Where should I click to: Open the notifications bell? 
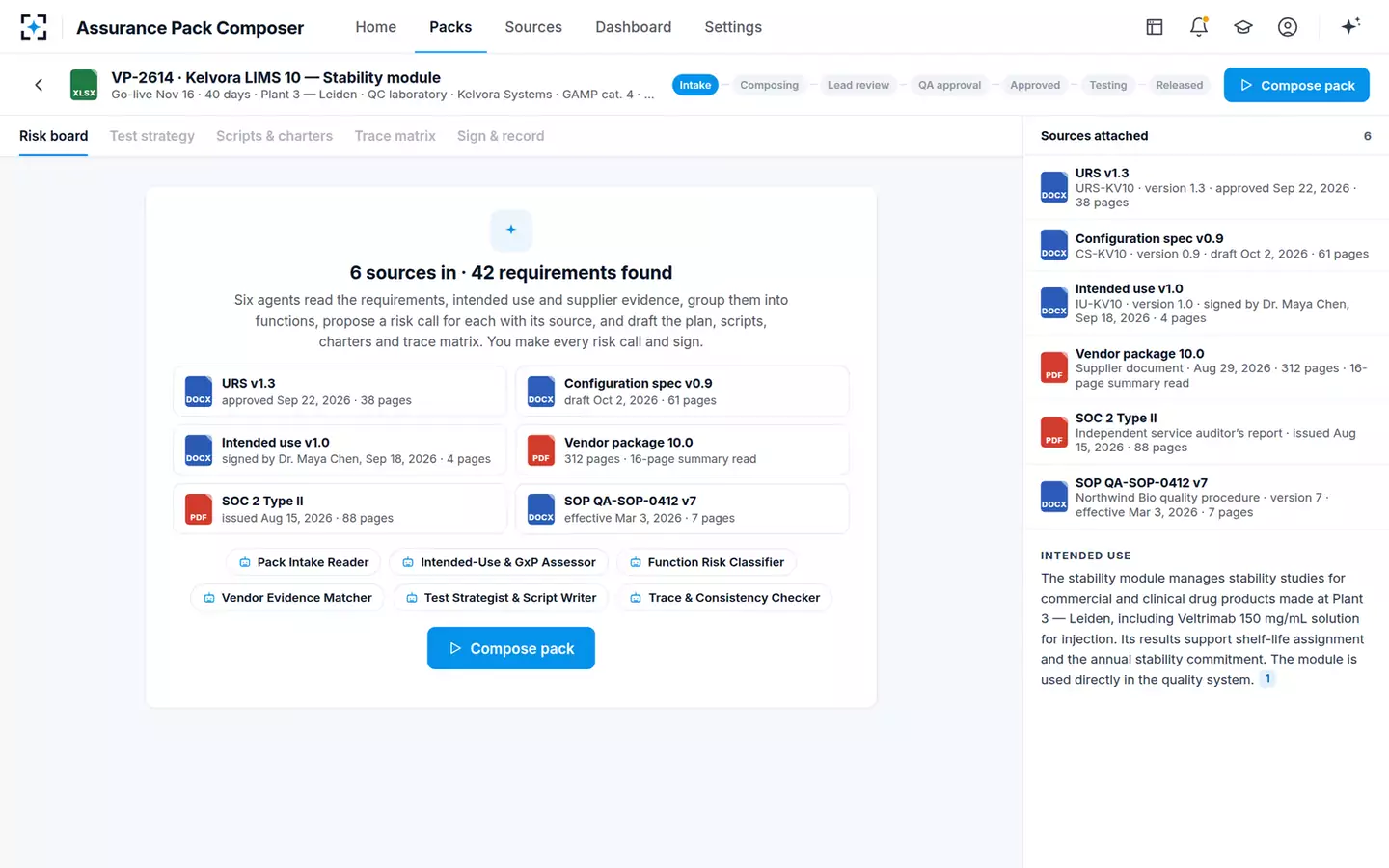pos(1199,27)
